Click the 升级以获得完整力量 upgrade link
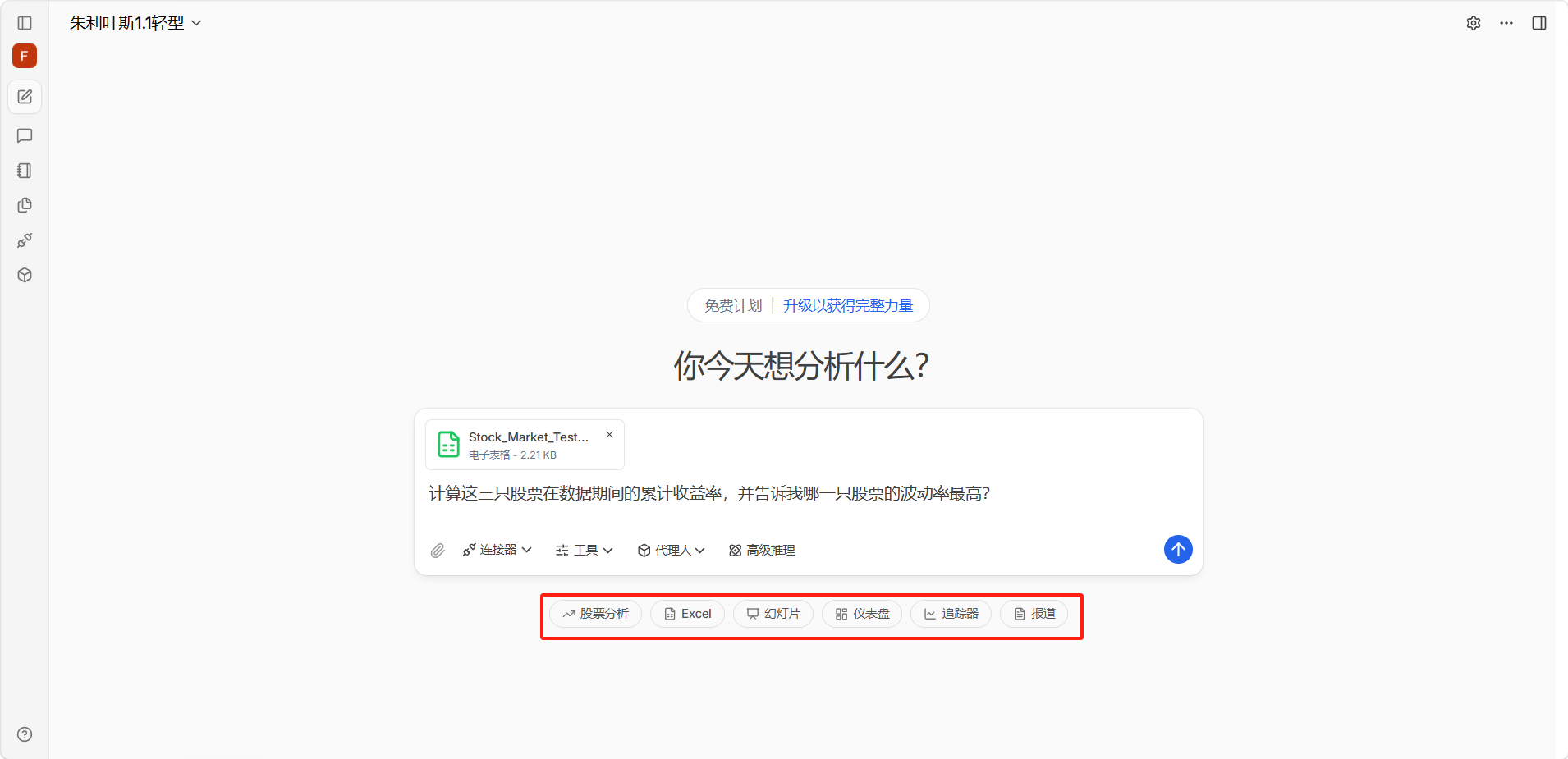The image size is (1568, 759). coord(848,306)
